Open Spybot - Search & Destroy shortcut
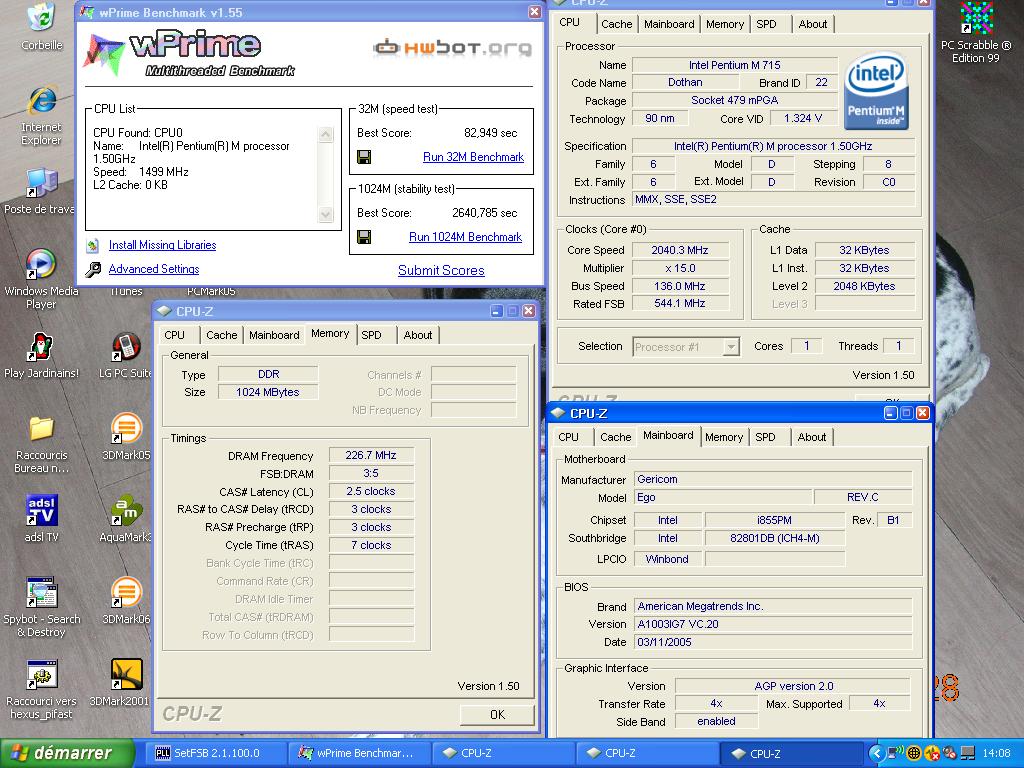 (41, 607)
